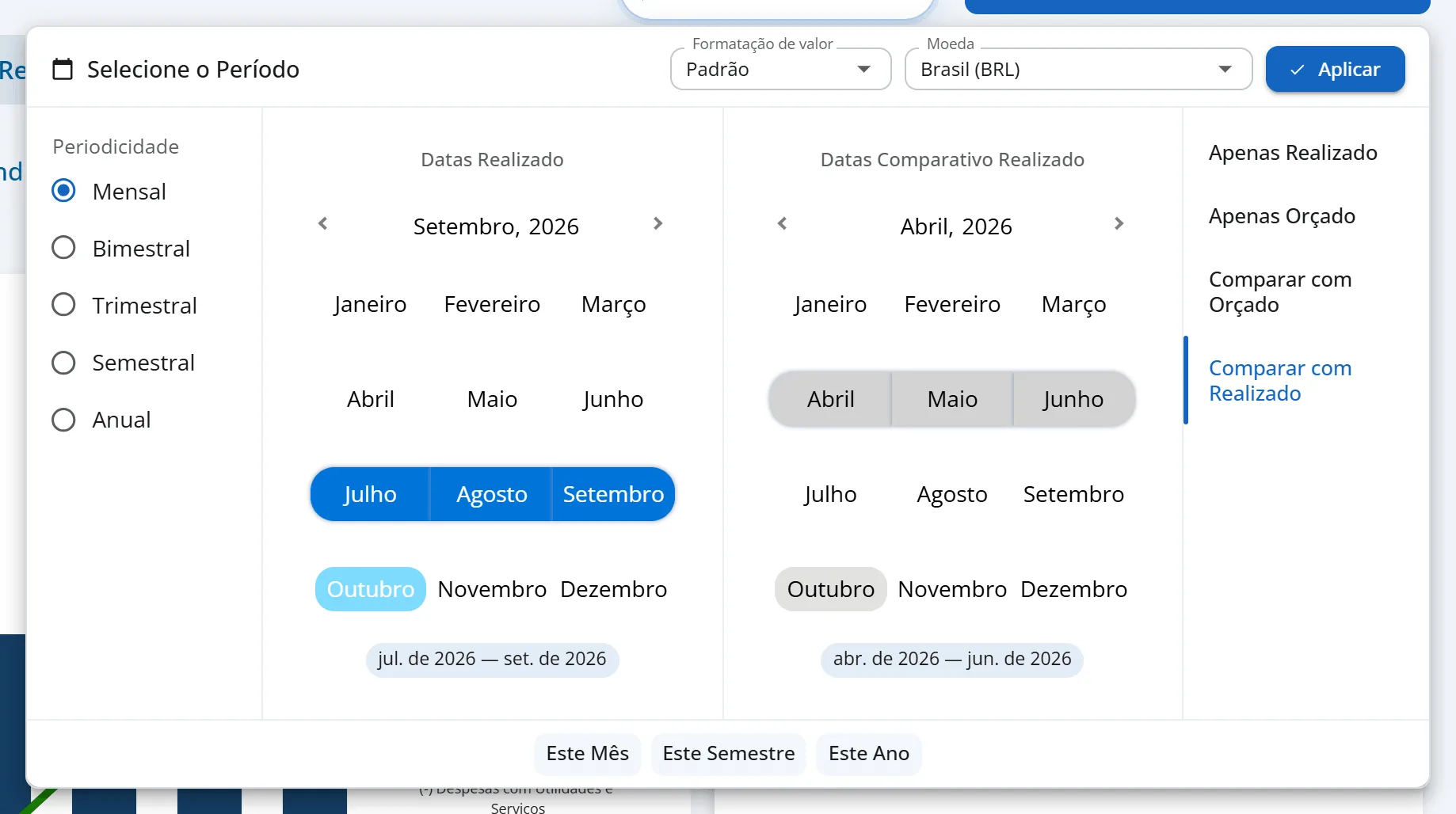The width and height of the screenshot is (1456, 814).
Task: Select Dezembro in Datas Comparativo Realizado calendar
Action: [1074, 589]
